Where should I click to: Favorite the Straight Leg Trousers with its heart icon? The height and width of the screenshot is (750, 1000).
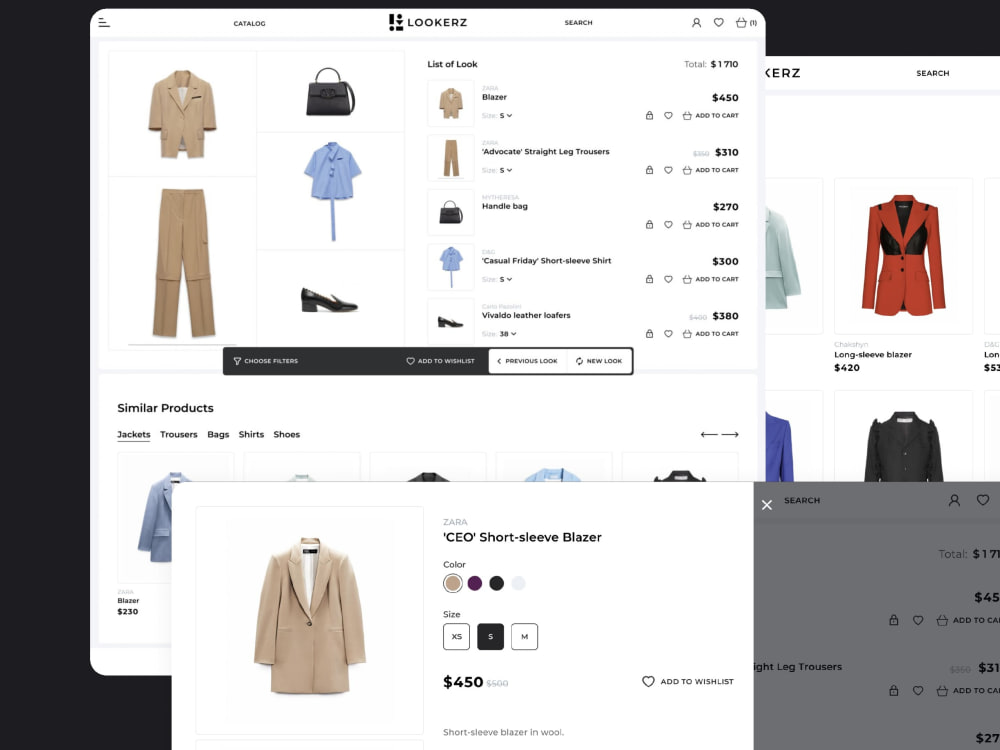tap(668, 170)
